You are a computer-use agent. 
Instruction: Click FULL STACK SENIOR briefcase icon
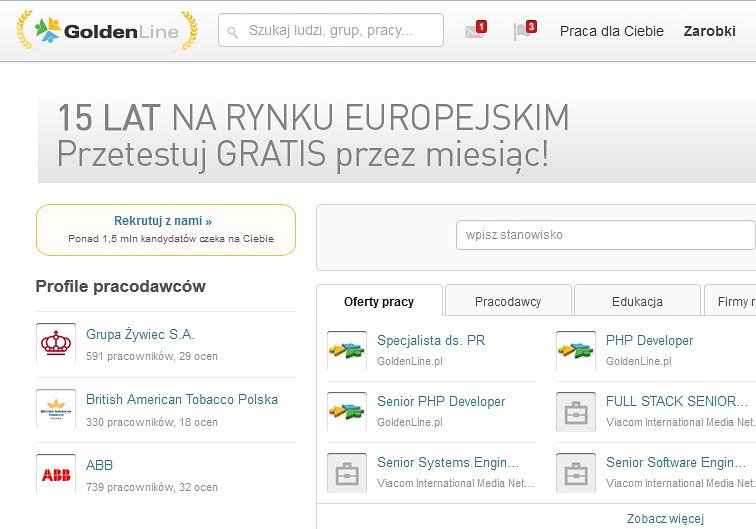point(576,411)
